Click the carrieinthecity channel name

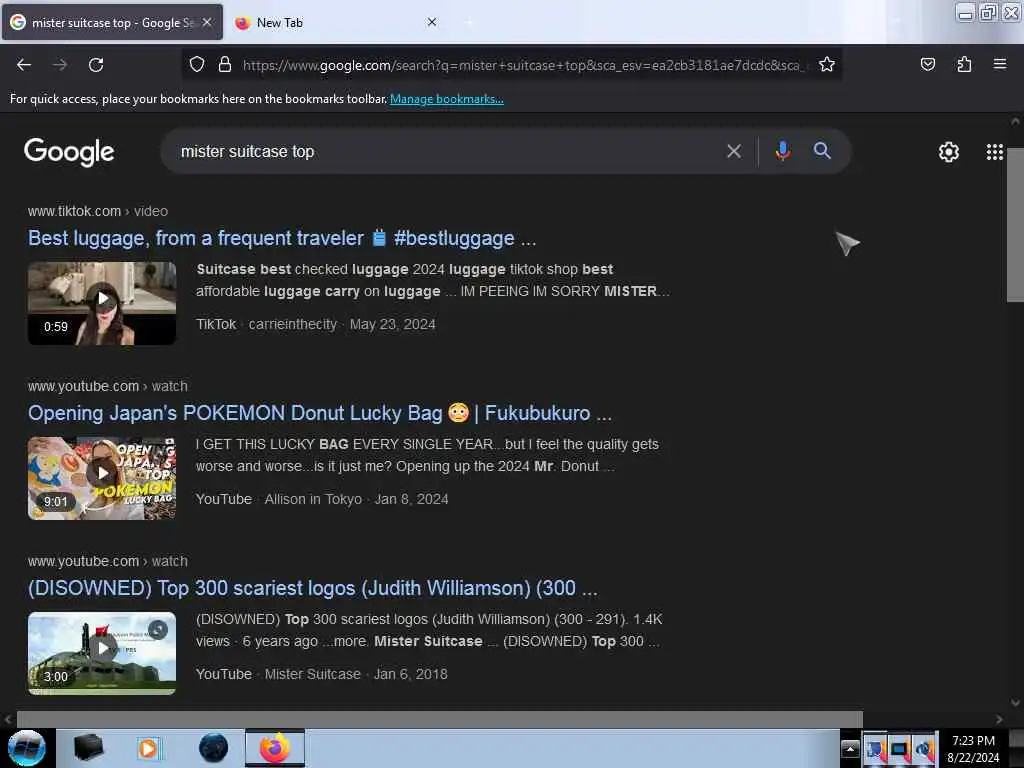(x=293, y=325)
